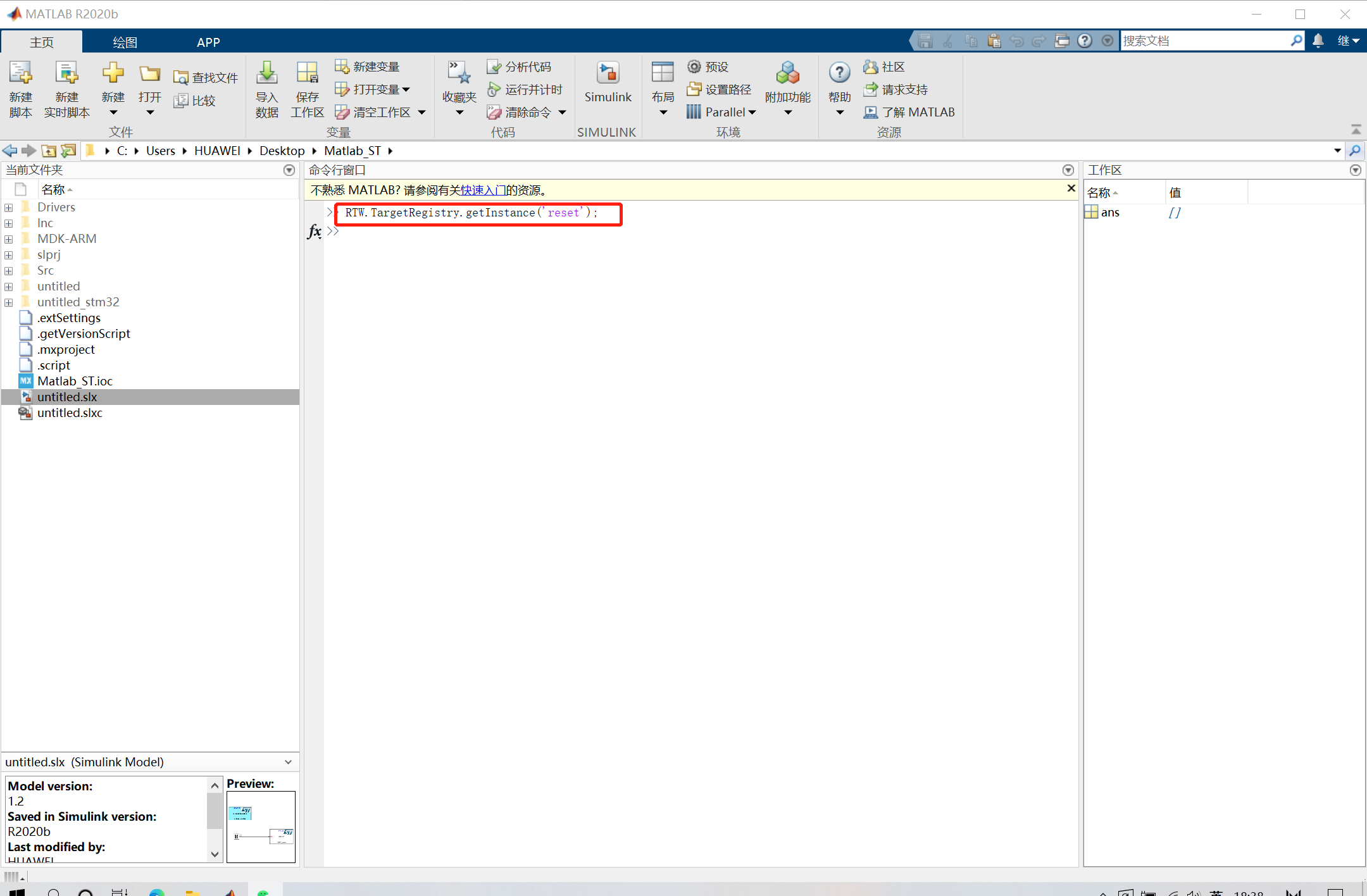The image size is (1367, 896).
Task: Expand the Drivers folder
Action: [x=8, y=208]
